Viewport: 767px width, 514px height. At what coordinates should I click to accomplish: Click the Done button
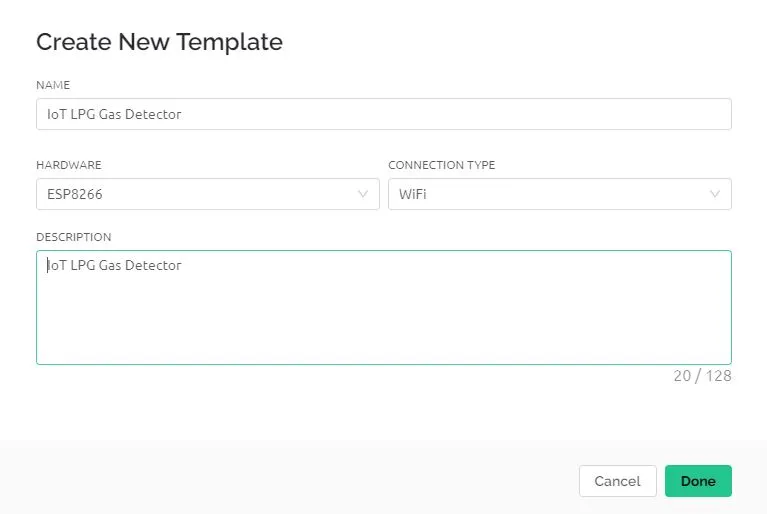click(x=698, y=481)
